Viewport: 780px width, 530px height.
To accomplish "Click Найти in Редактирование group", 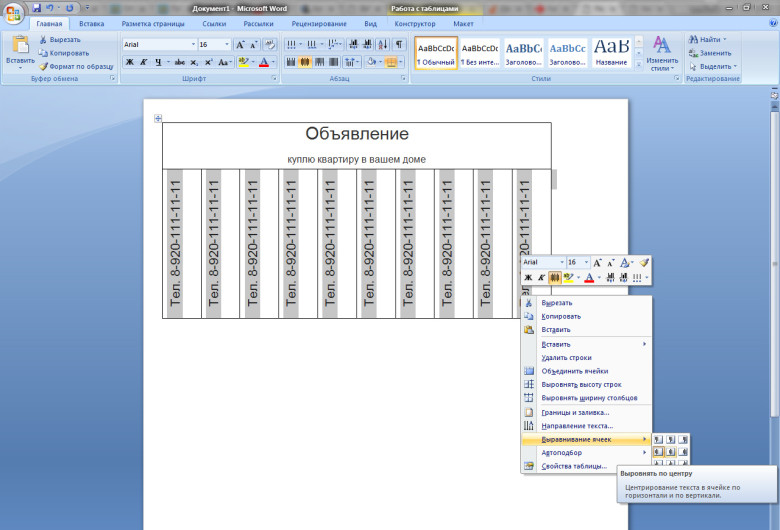I will point(707,40).
